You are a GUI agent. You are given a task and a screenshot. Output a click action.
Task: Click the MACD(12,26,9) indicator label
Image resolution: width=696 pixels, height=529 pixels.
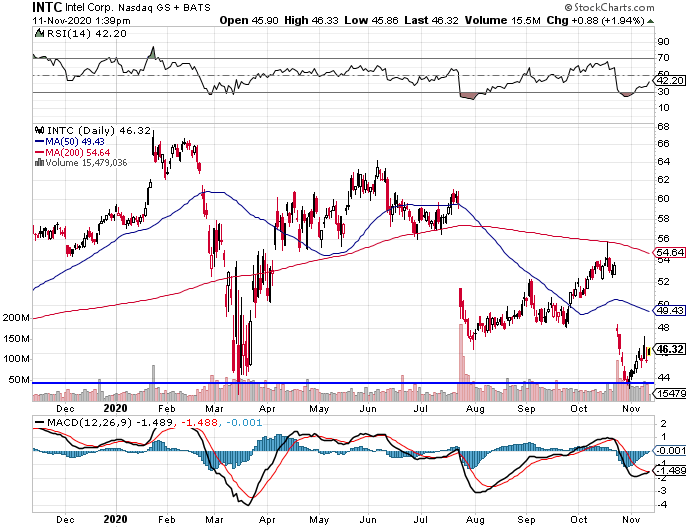click(90, 422)
